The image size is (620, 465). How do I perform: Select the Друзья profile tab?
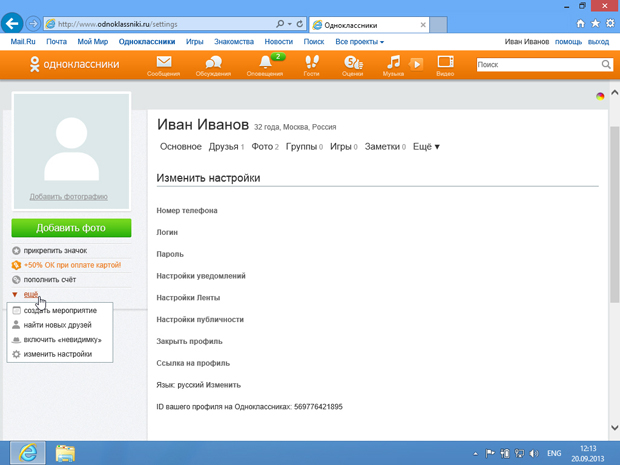226,147
